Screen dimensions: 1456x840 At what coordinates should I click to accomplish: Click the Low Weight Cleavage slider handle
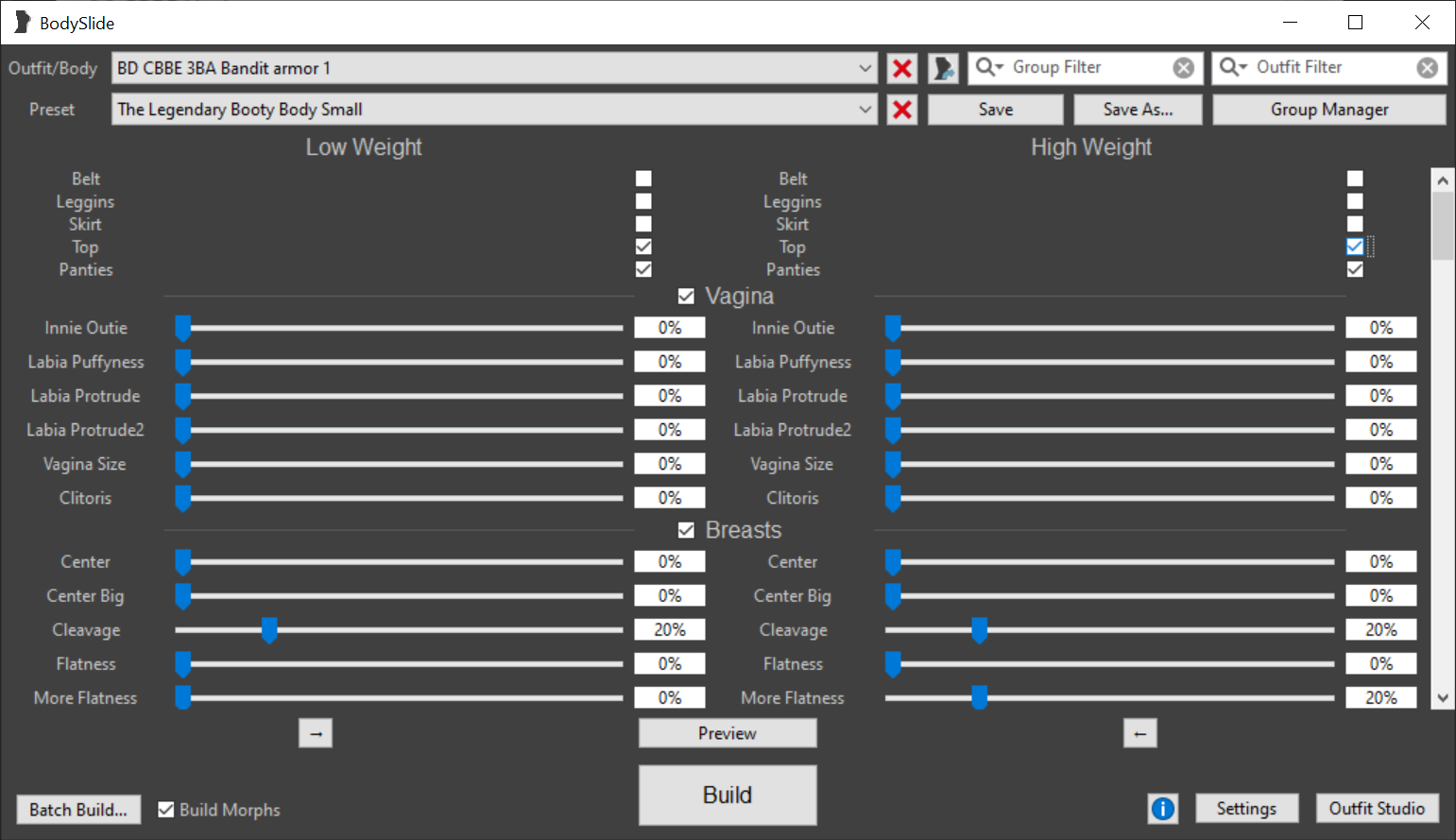point(269,630)
